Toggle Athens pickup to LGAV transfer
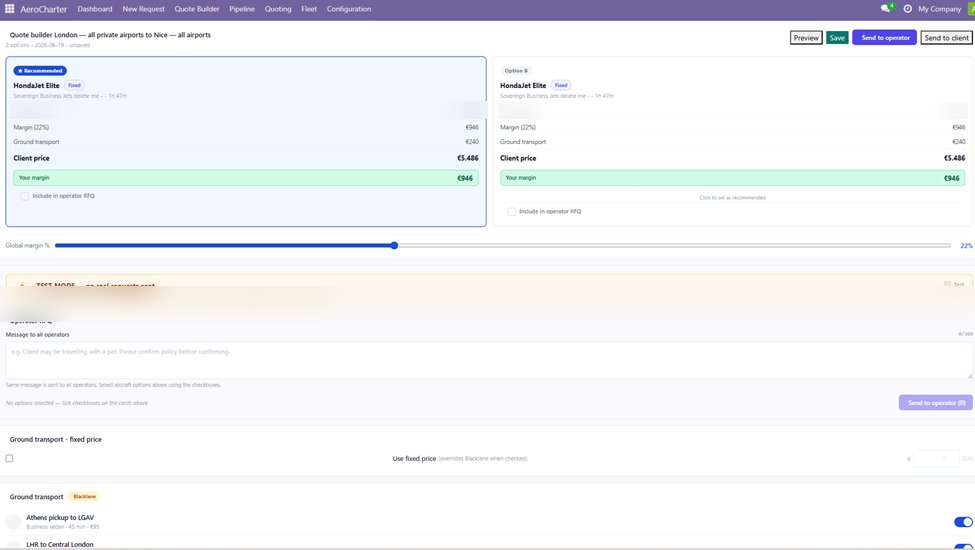975x550 pixels. pyautogui.click(x=963, y=522)
